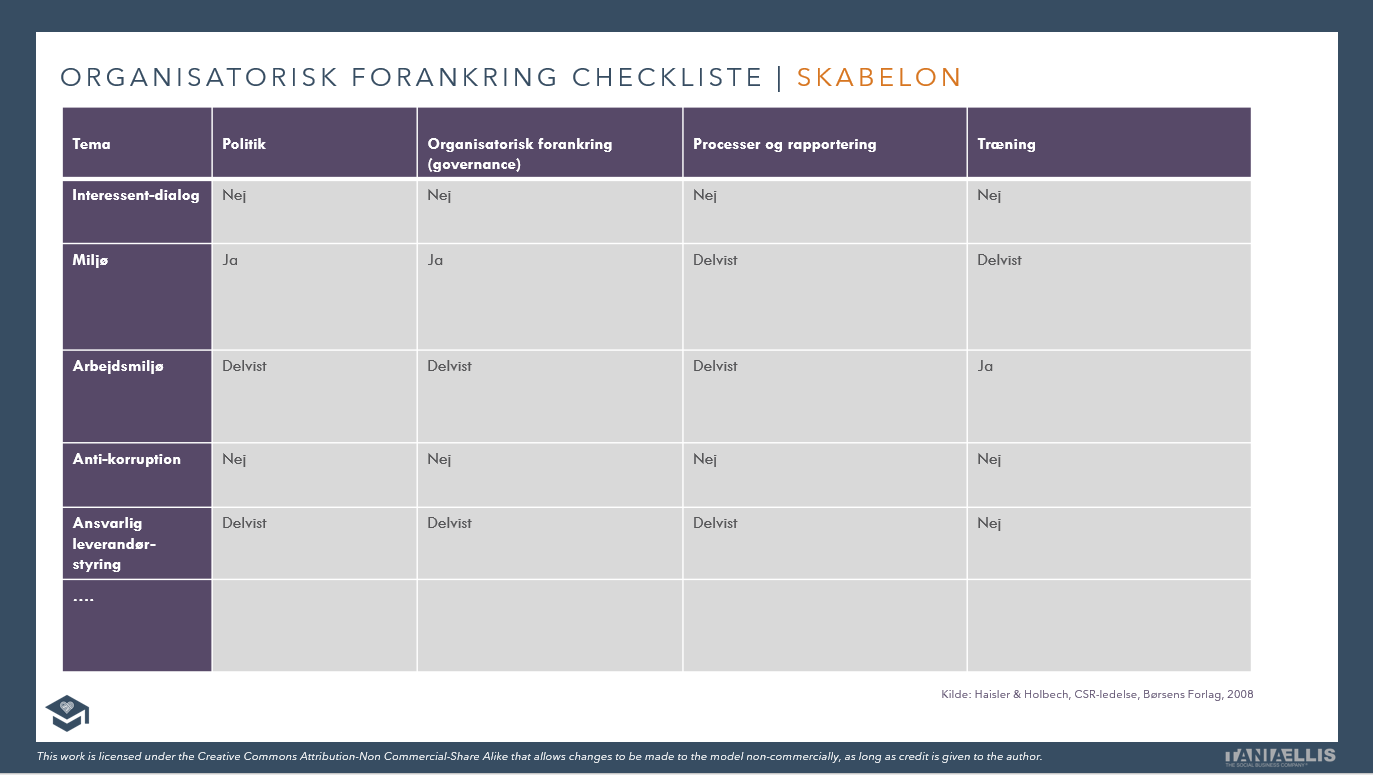1373x775 pixels.
Task: Select the Arbejdsmiljø row label
Action: 118,366
